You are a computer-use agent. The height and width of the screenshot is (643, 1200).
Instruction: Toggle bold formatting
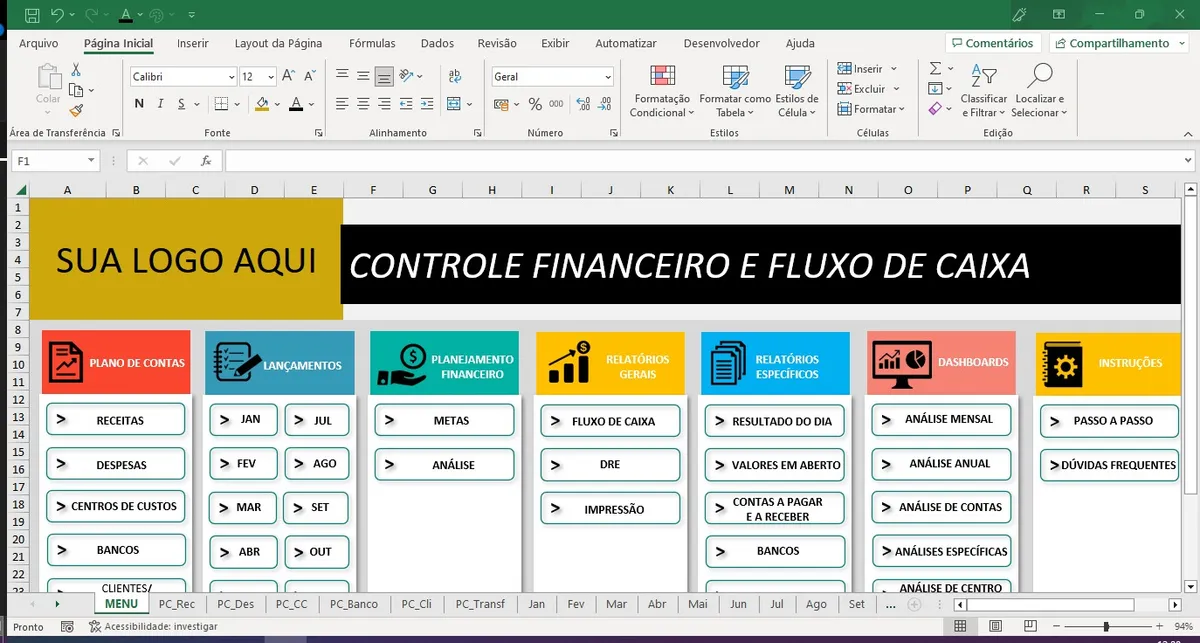(x=138, y=103)
